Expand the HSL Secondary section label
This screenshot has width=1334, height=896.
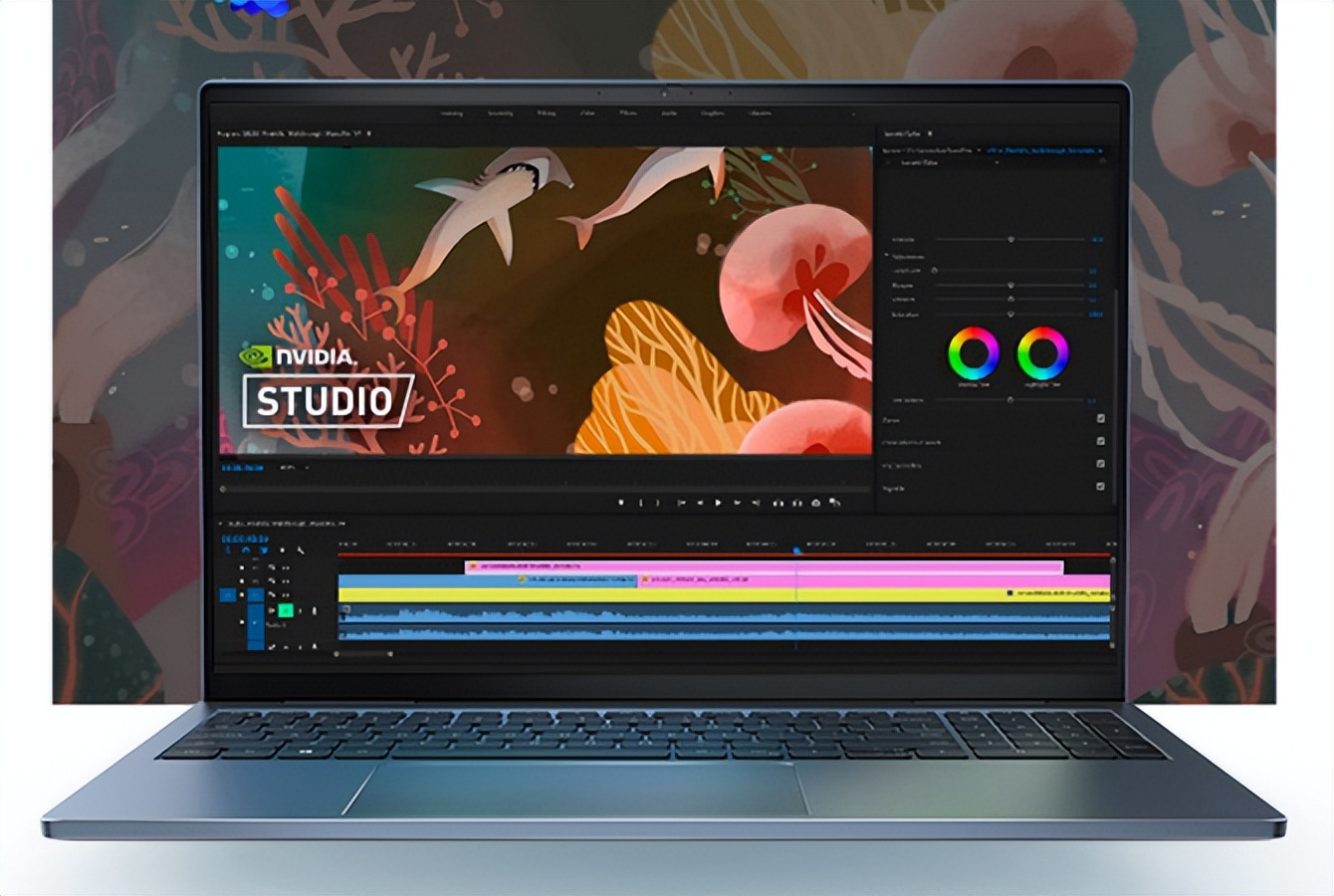901,465
